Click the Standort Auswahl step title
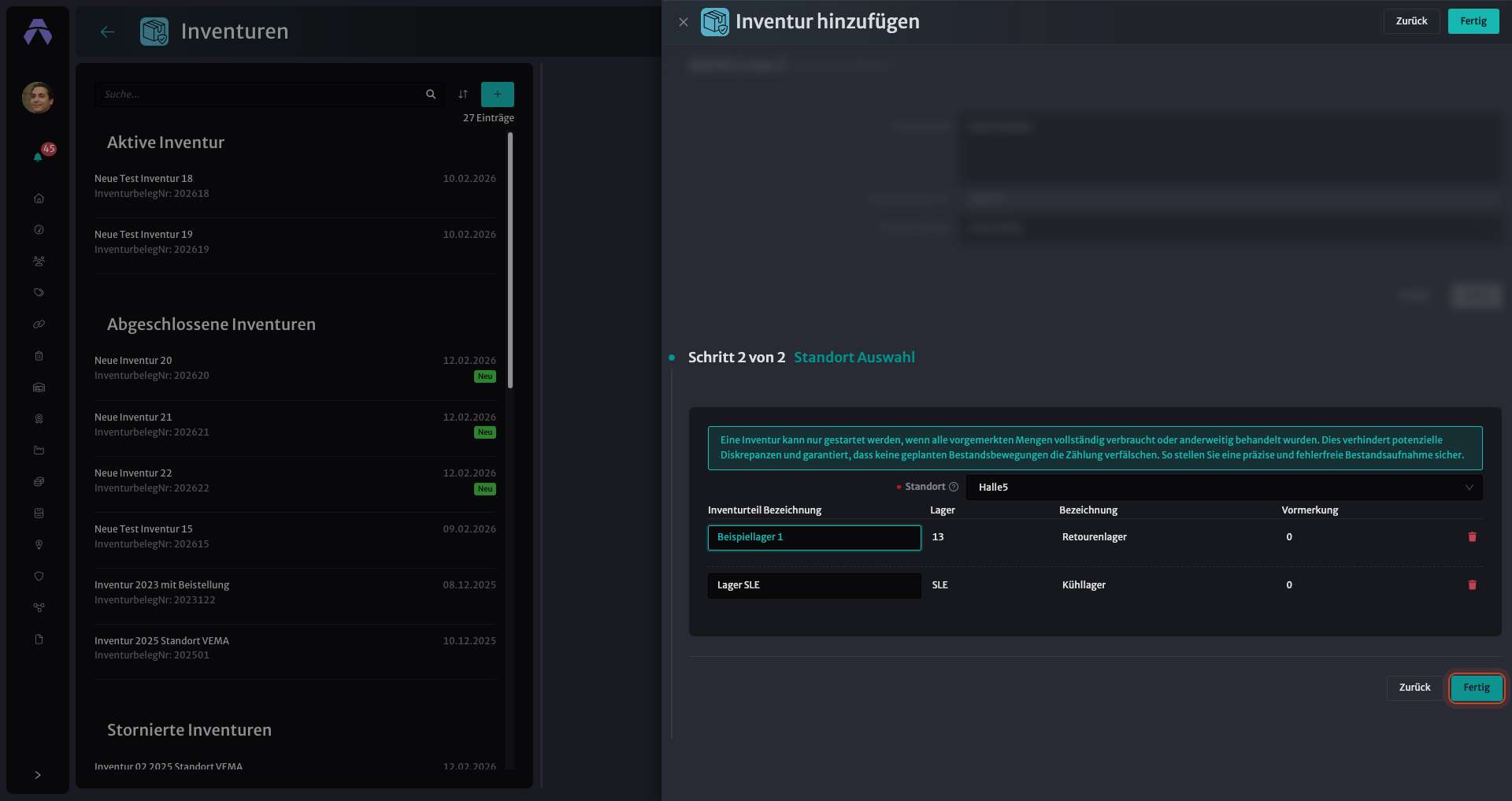This screenshot has width=1512, height=801. [854, 358]
